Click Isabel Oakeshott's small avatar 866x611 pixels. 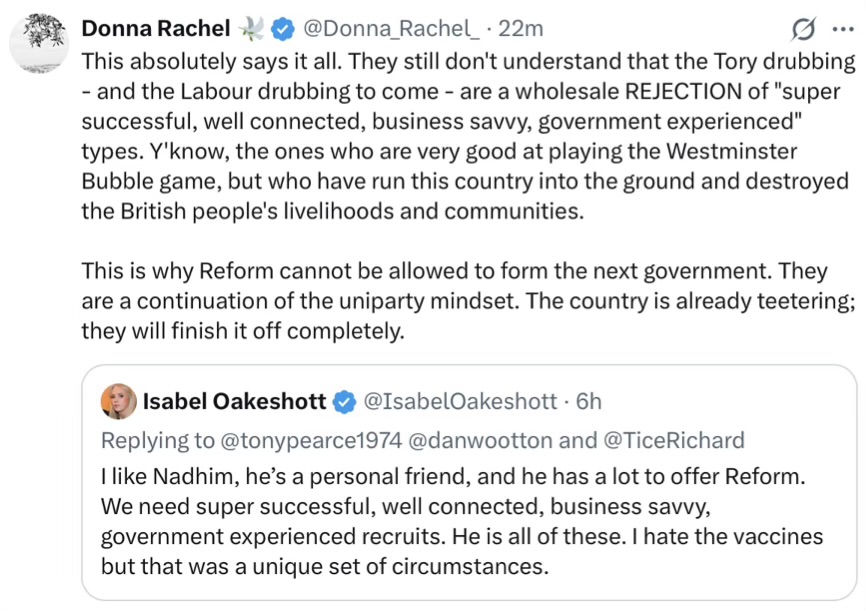(118, 401)
